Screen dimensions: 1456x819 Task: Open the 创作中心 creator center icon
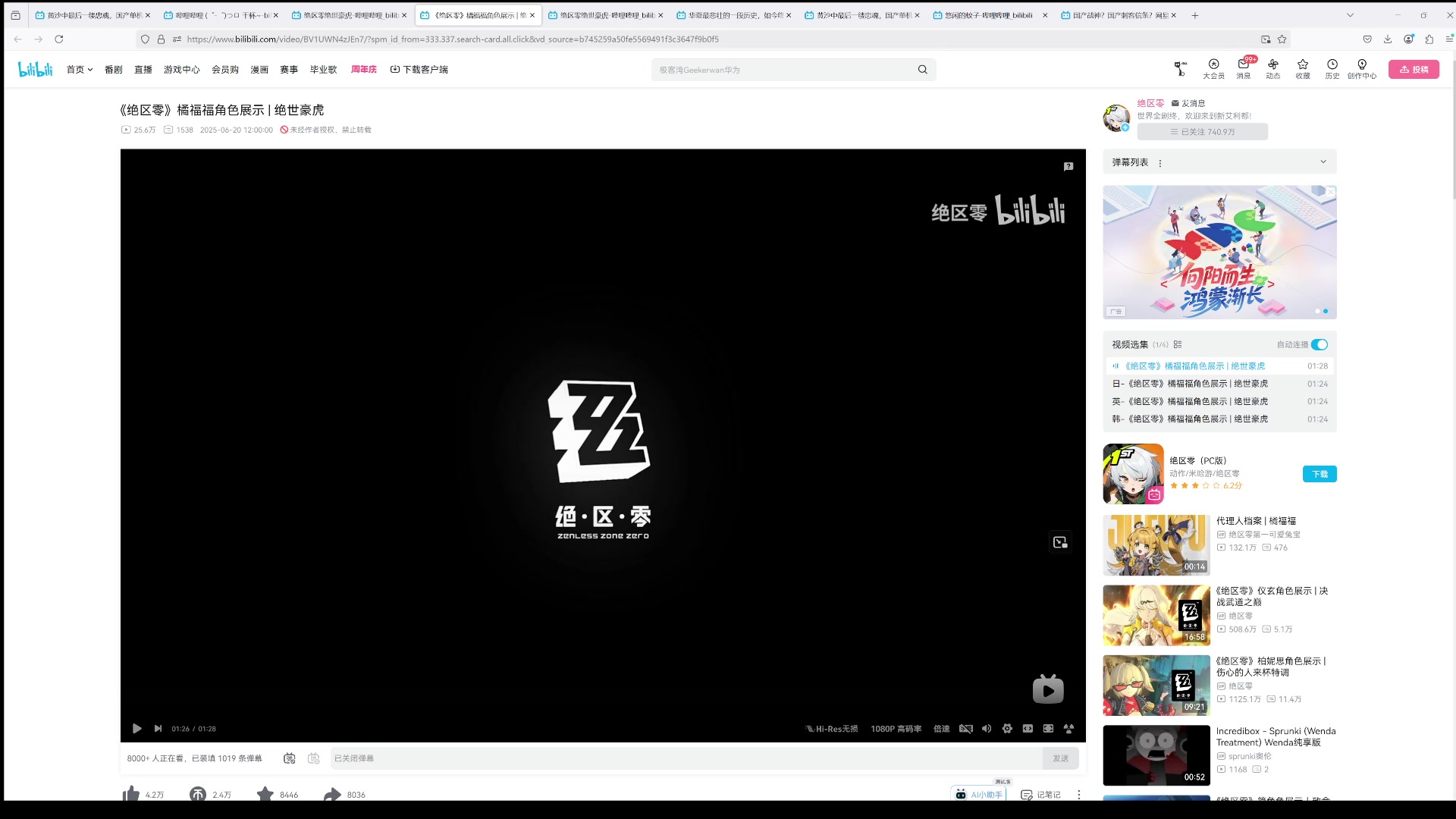coord(1362,68)
